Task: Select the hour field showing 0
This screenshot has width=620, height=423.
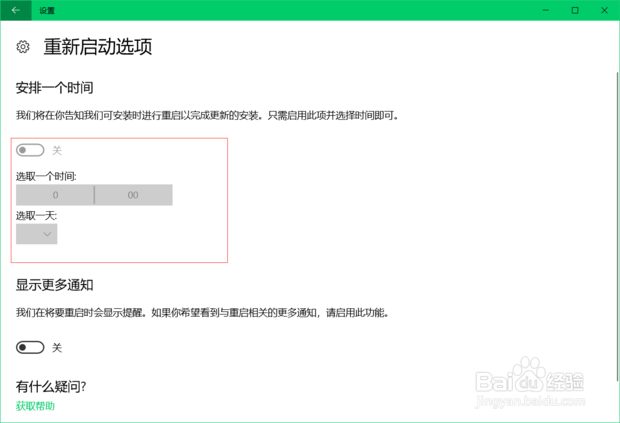Action: tap(55, 195)
